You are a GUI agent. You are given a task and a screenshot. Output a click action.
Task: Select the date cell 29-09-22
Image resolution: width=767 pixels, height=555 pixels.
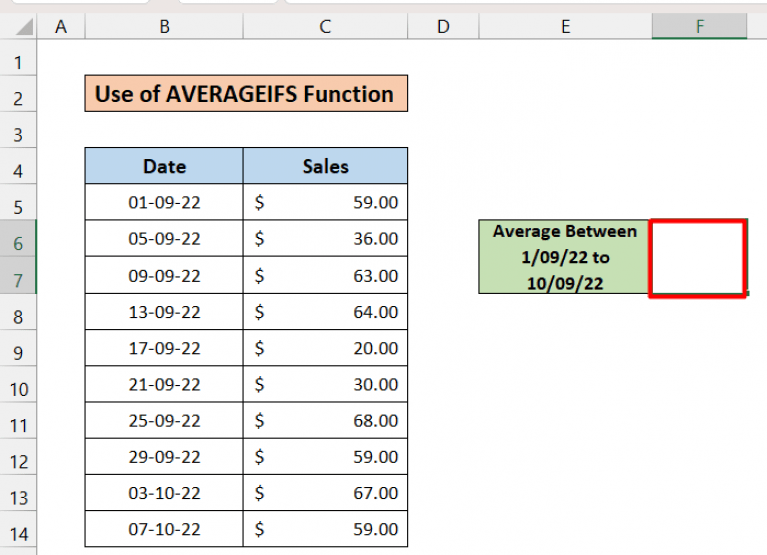coord(164,456)
